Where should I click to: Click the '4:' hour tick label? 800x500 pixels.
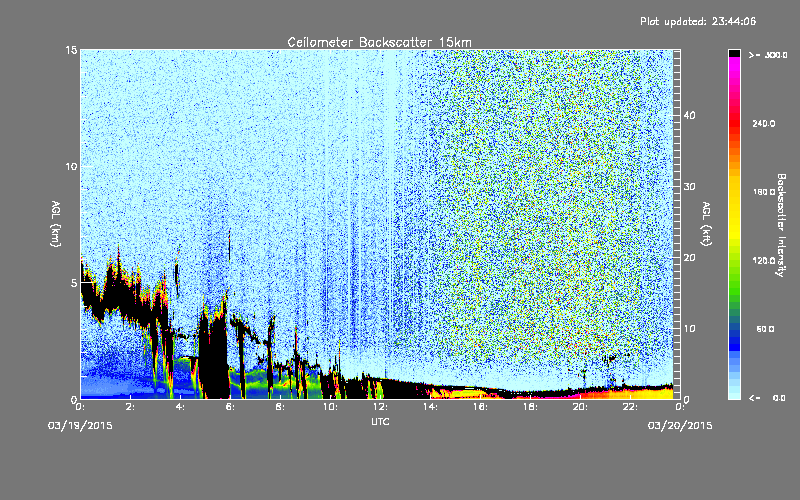[181, 407]
